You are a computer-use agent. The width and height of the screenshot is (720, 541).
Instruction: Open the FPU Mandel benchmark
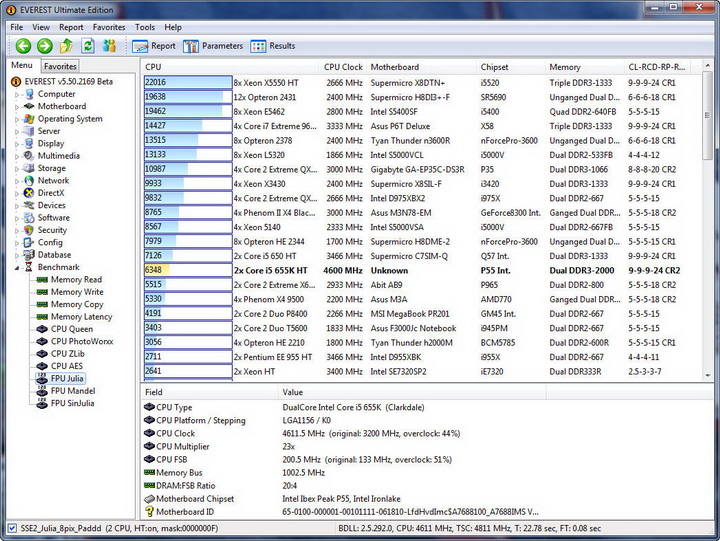coord(73,391)
